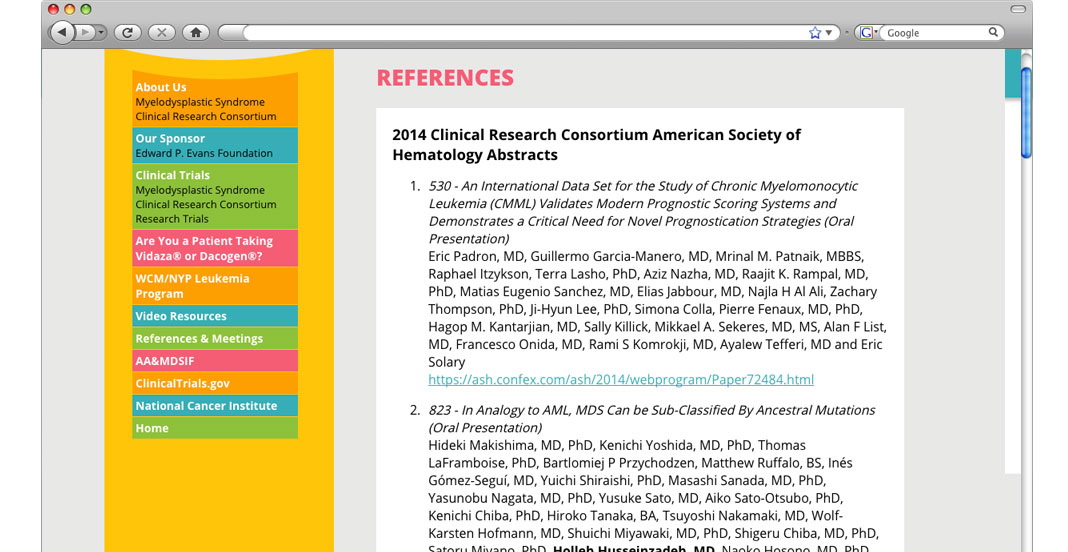Click 'Edward P. Evans Foundation' subtitle text

pyautogui.click(x=204, y=153)
